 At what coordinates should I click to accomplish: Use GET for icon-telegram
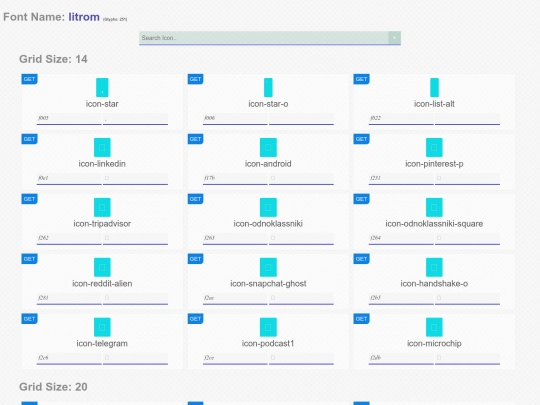(29, 319)
